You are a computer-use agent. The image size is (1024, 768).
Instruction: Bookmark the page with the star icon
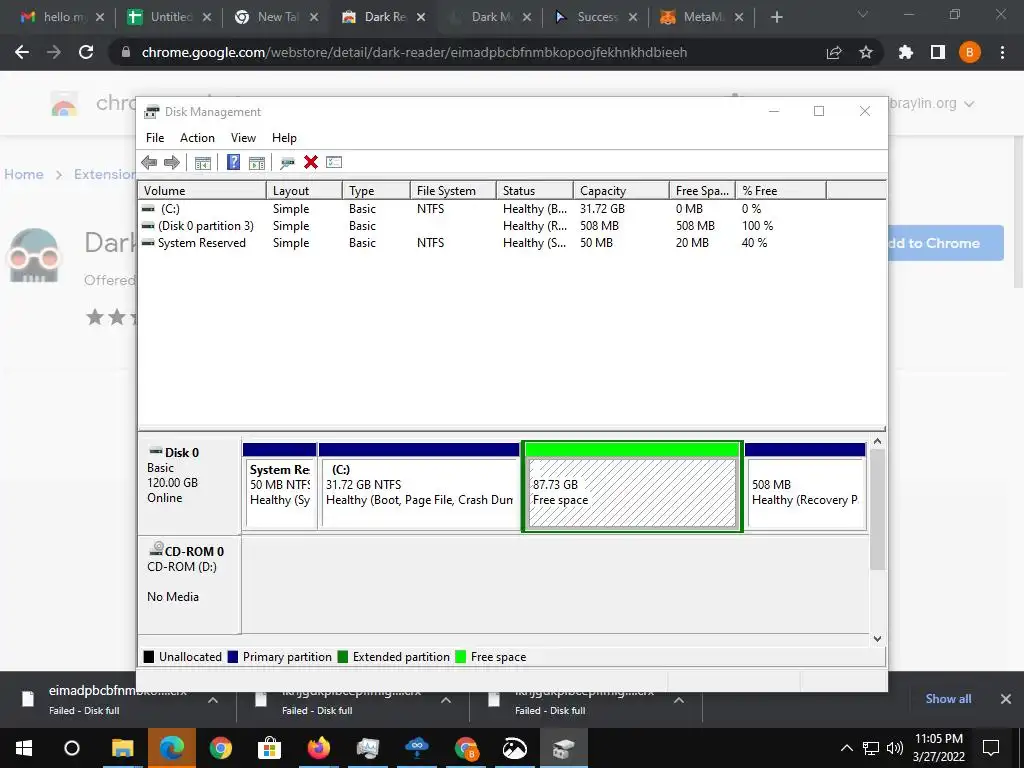[866, 52]
